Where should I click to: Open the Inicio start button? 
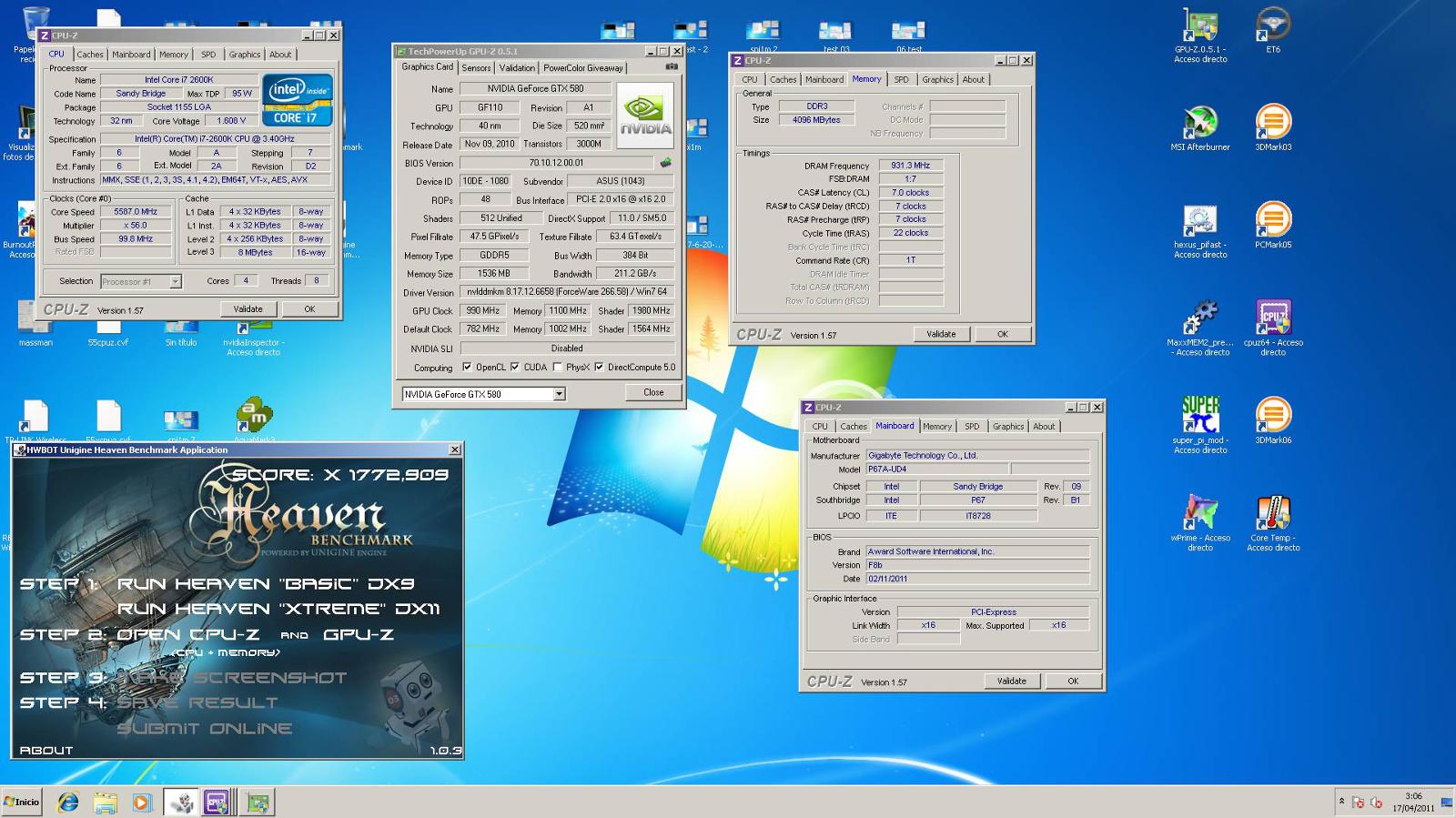(22, 802)
